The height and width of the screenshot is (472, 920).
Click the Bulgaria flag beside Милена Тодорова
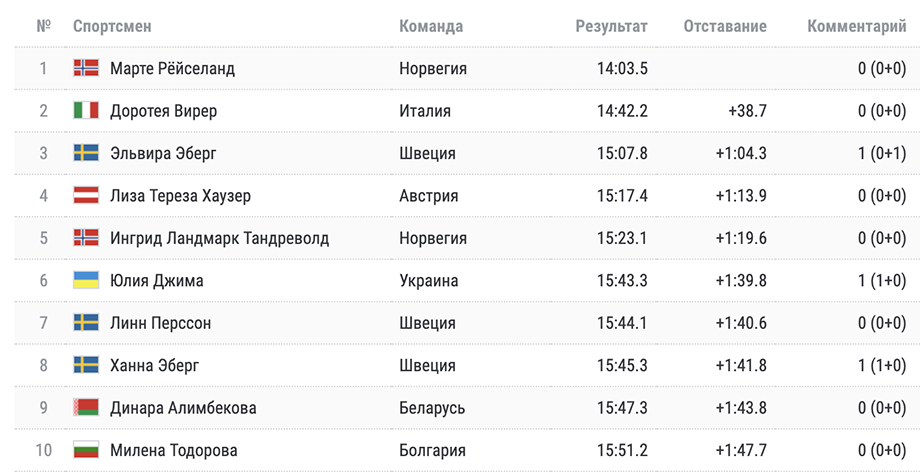pos(86,450)
